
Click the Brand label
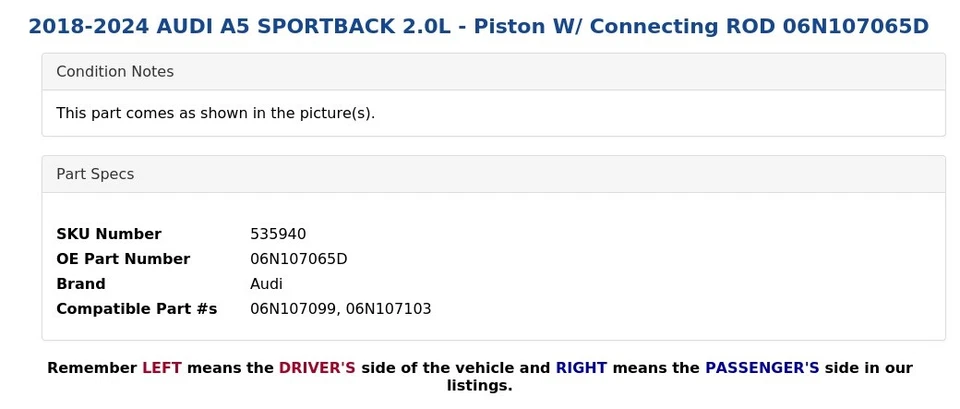[81, 284]
